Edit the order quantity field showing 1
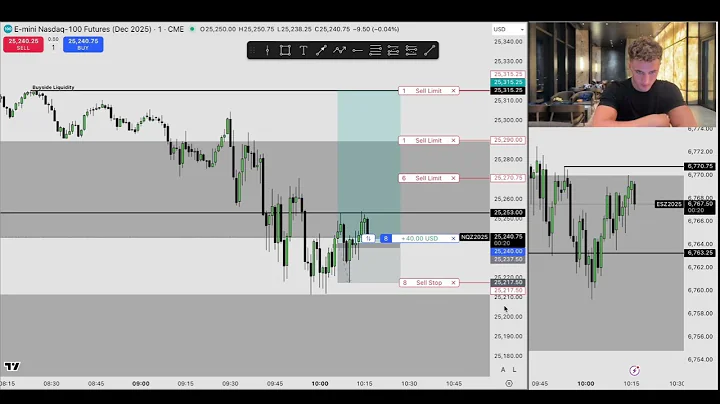This screenshot has width=720, height=404. [x=53, y=47]
